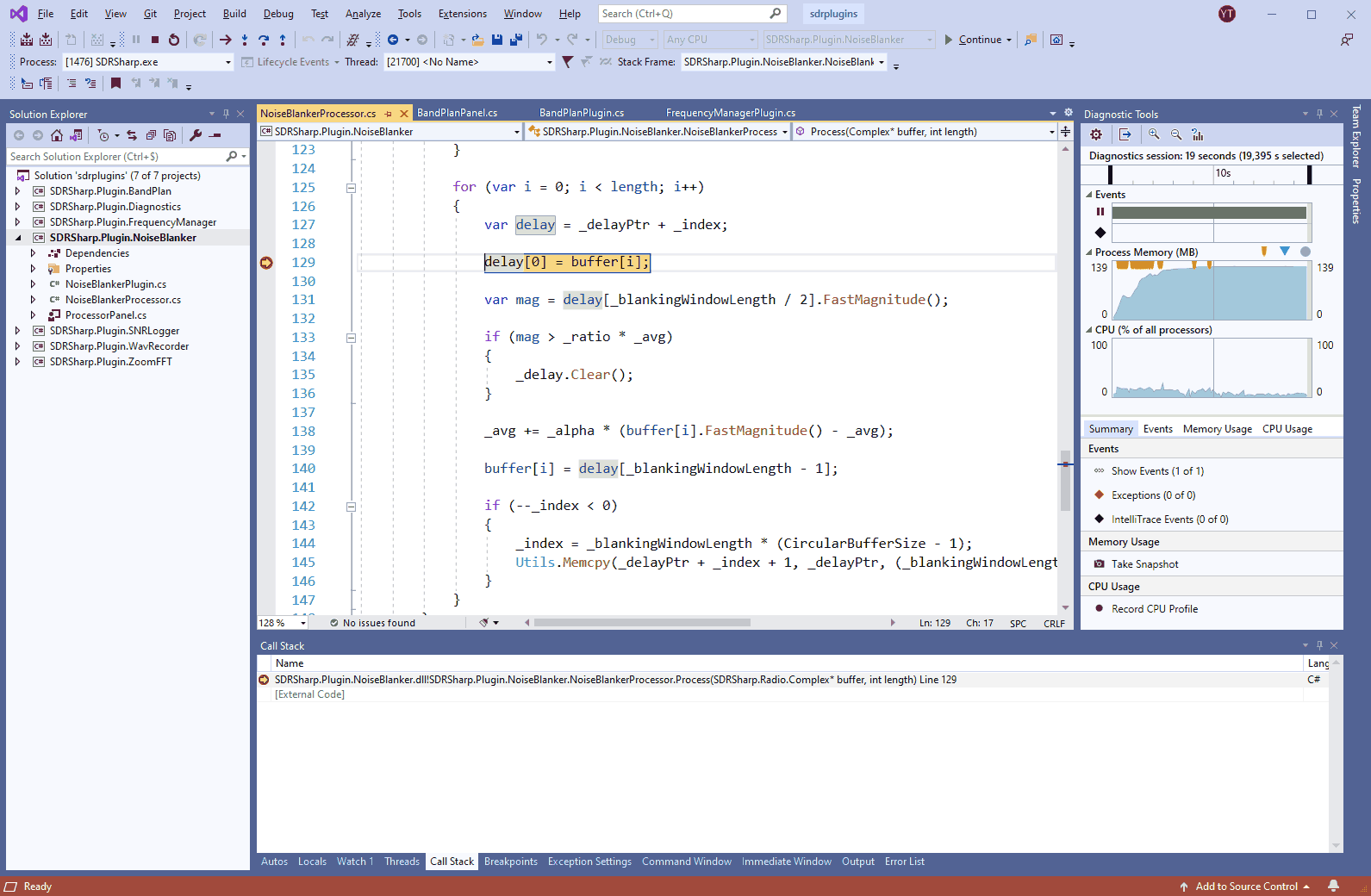Open Diagnostic Tools settings gear

1096,134
